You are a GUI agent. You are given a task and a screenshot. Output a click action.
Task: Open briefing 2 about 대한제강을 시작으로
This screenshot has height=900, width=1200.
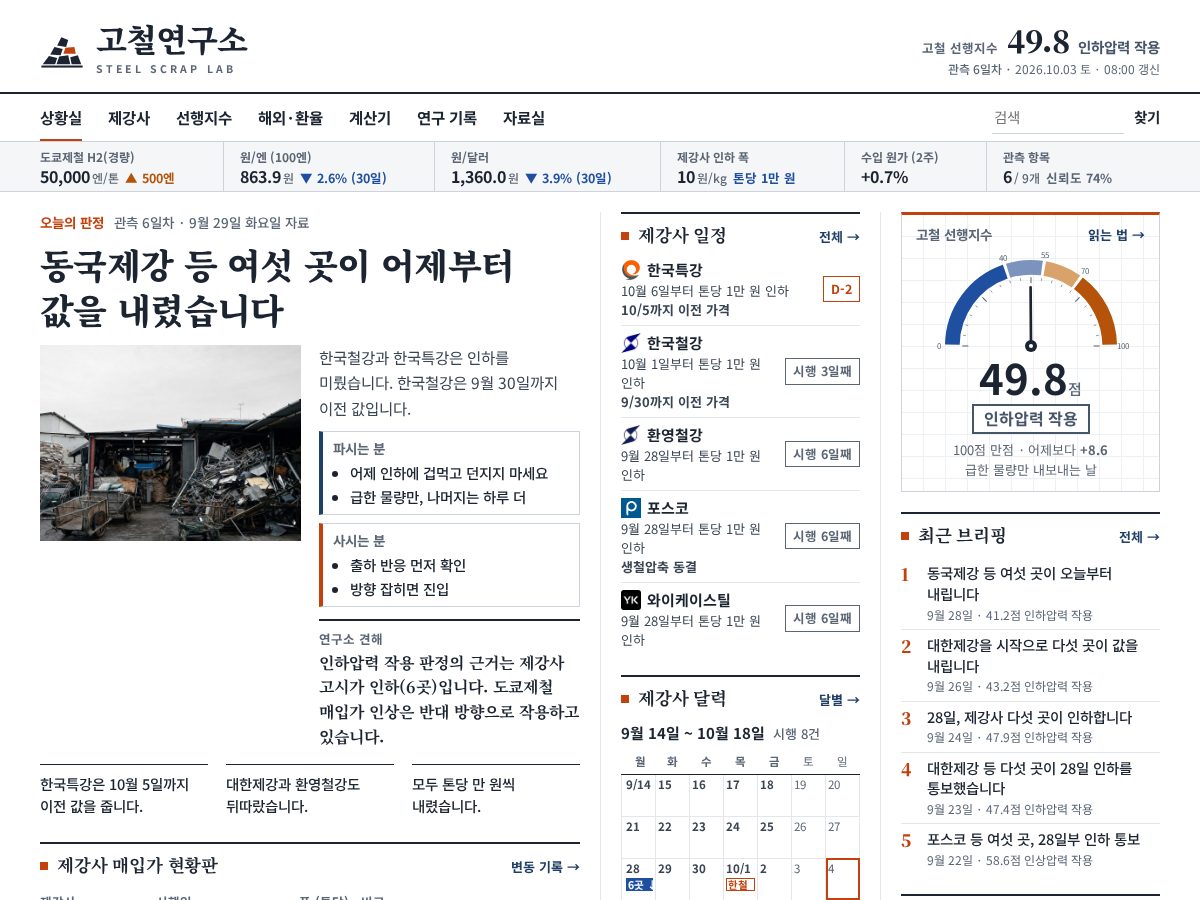click(x=1030, y=666)
